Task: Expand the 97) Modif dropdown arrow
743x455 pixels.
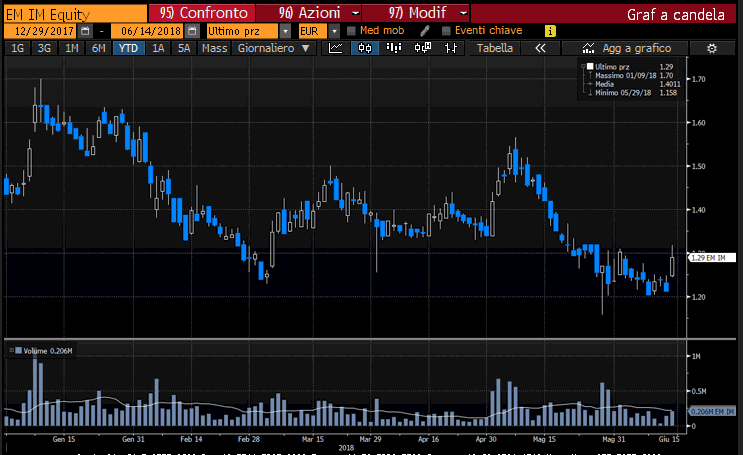Action: point(463,13)
